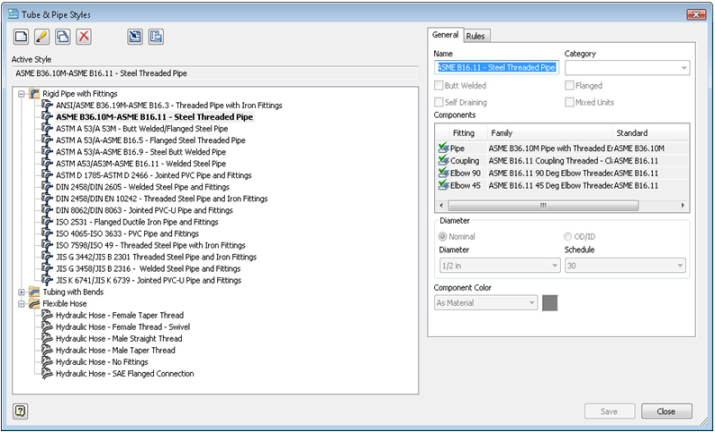
Task: Click the icon beside ASTM D 1785 Jointed PVC Pipe
Action: (47, 175)
